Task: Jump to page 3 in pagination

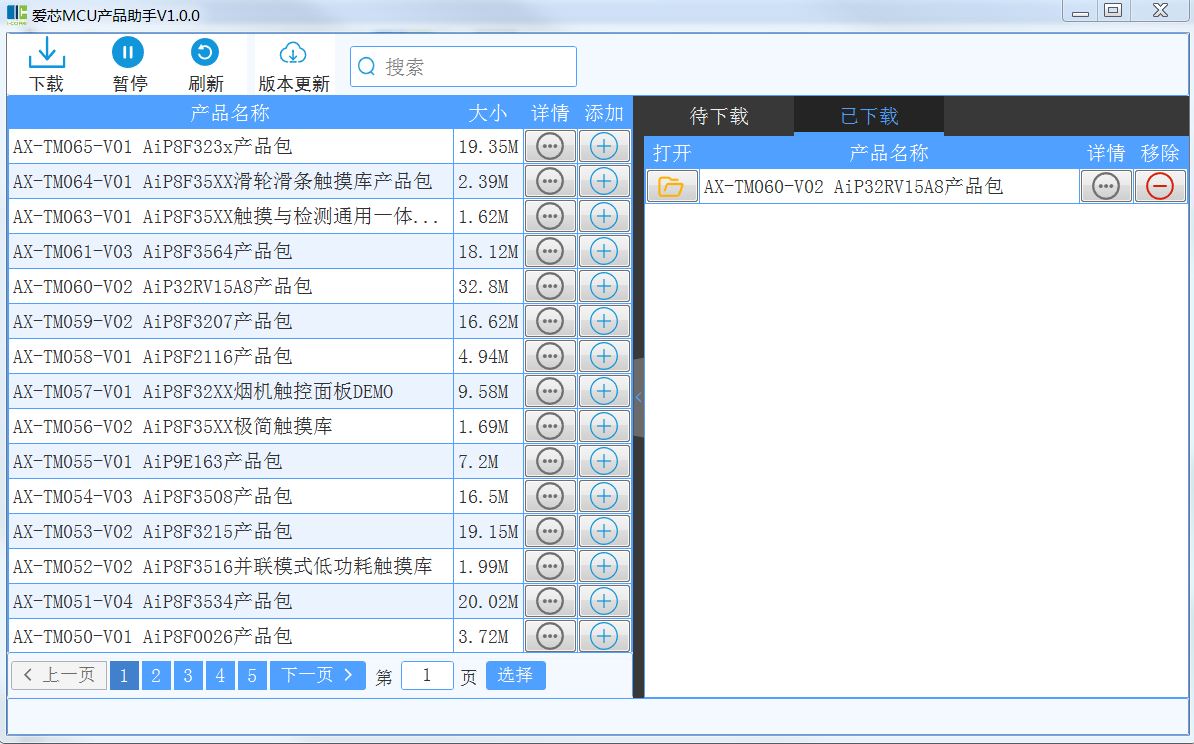Action: point(188,677)
